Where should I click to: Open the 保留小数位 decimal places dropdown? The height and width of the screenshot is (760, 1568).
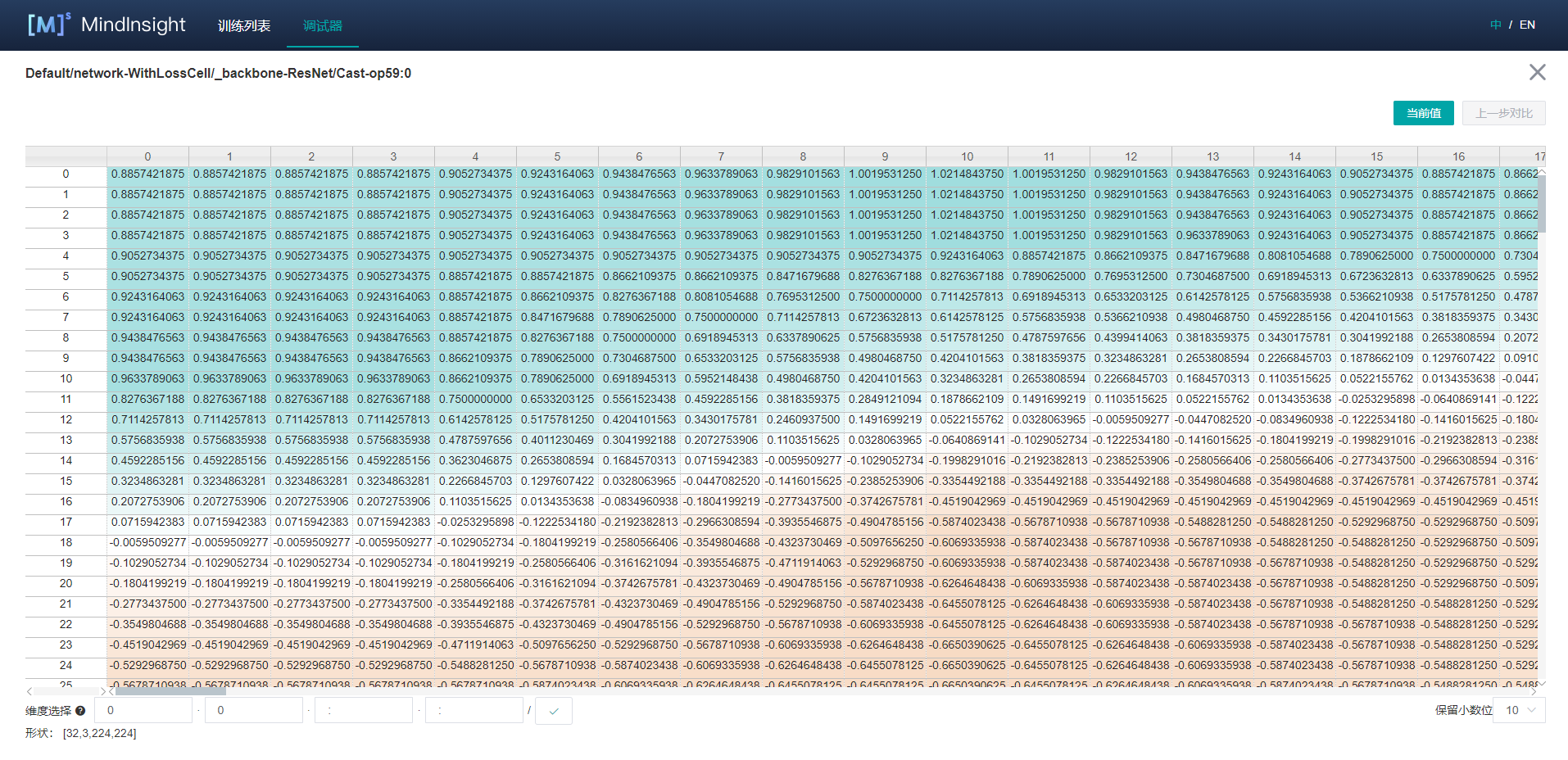point(1521,710)
